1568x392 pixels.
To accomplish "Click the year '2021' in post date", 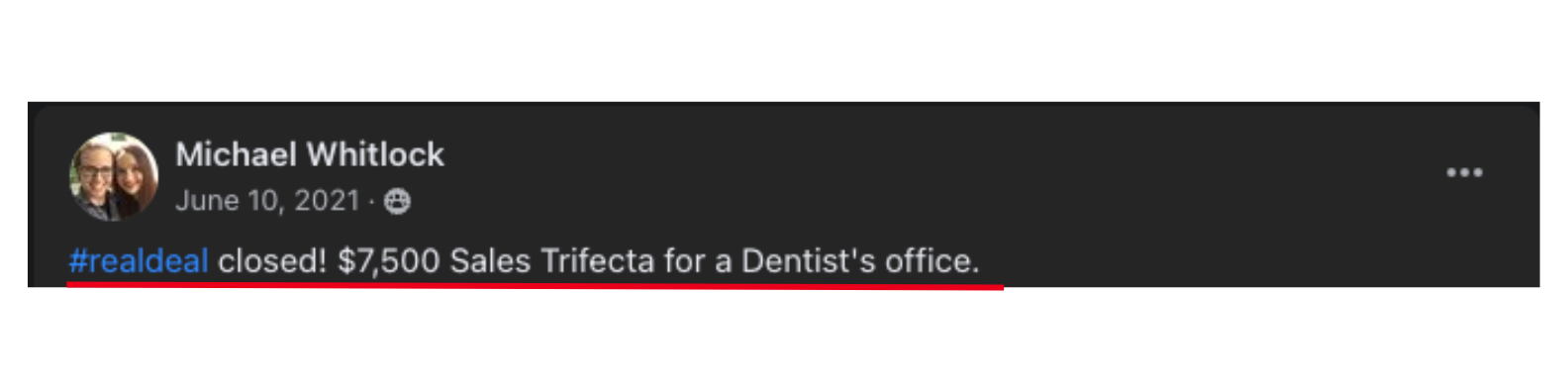I will coord(327,201).
